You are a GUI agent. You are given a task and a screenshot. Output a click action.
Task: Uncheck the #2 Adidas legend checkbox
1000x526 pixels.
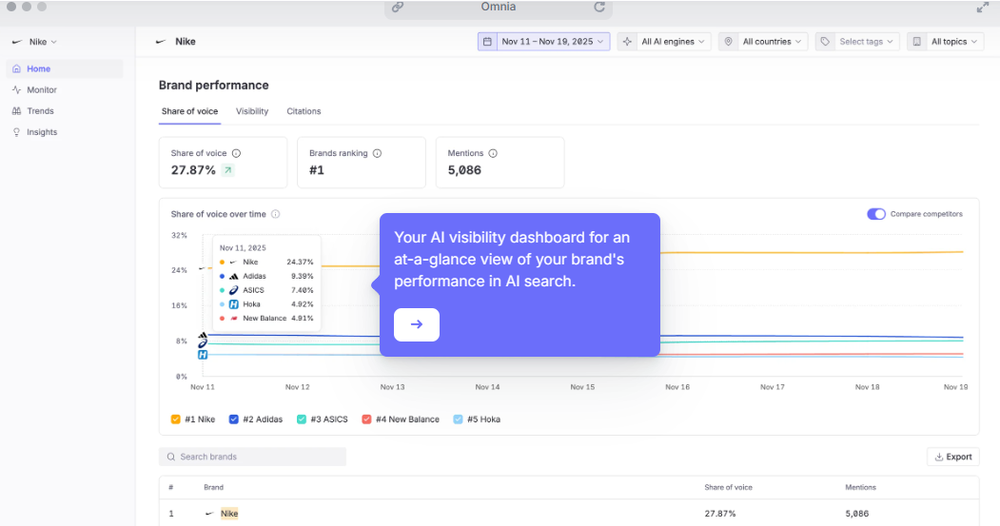point(233,420)
